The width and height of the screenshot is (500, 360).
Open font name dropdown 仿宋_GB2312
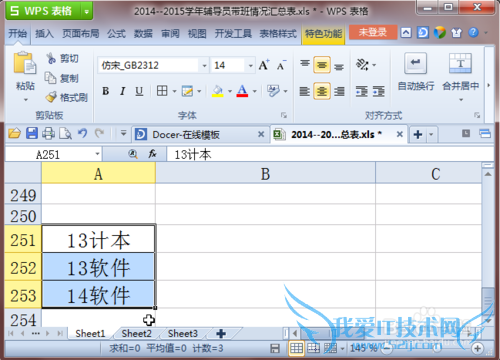click(204, 65)
